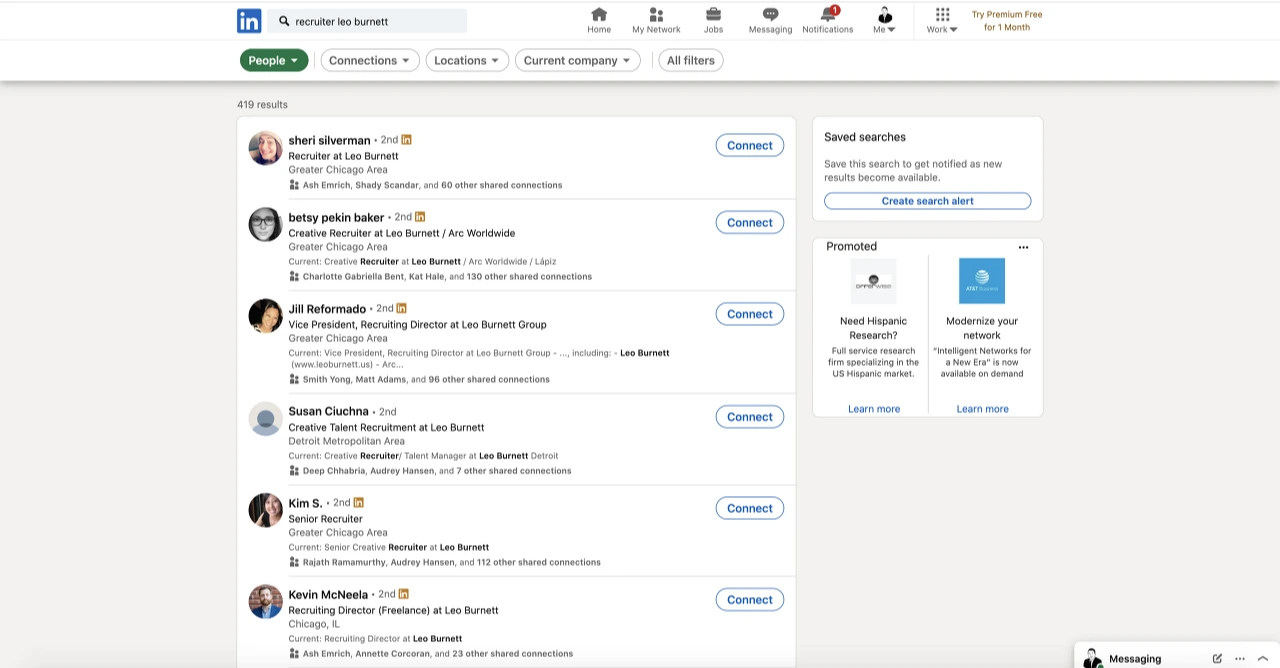Open the Messaging overlay title

pos(1135,659)
